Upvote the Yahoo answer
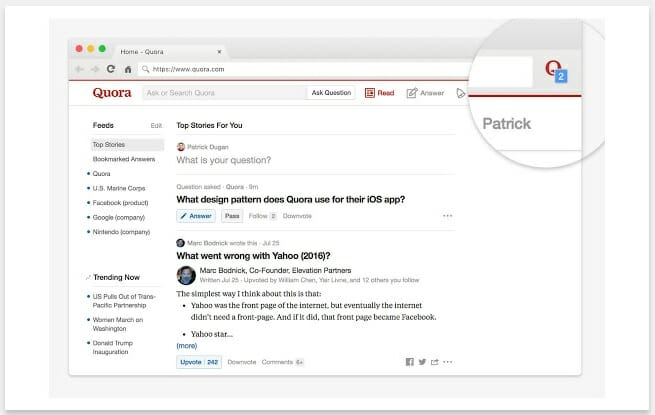 (199, 362)
